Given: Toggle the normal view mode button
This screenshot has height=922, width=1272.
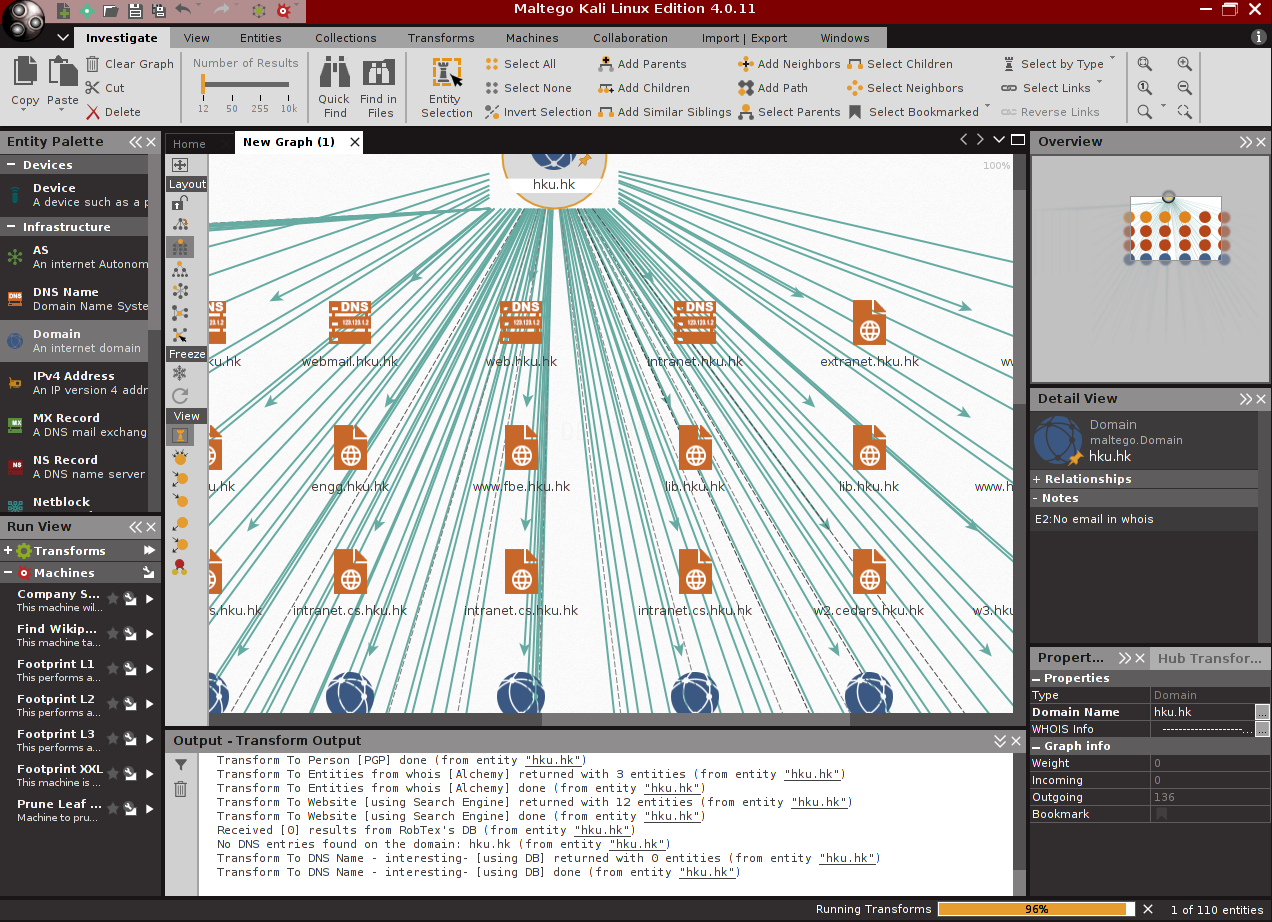Looking at the screenshot, I should pos(180,435).
